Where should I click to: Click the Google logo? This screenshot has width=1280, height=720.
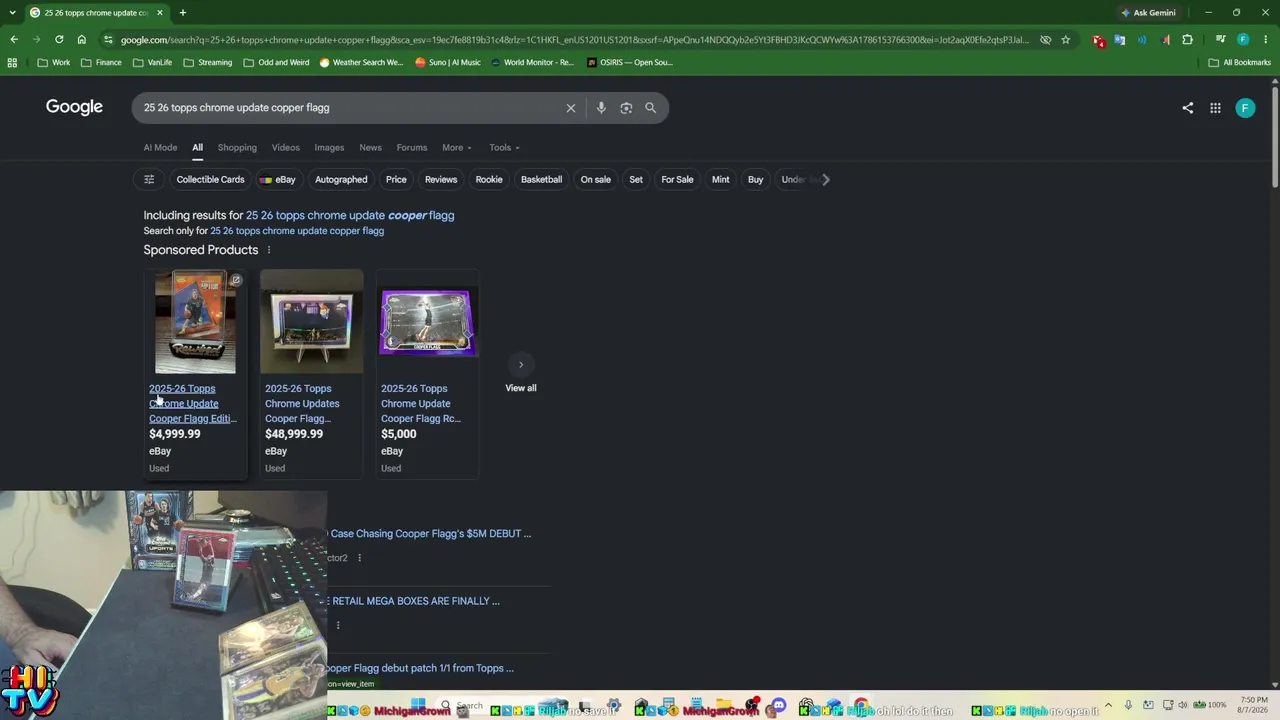coord(74,107)
